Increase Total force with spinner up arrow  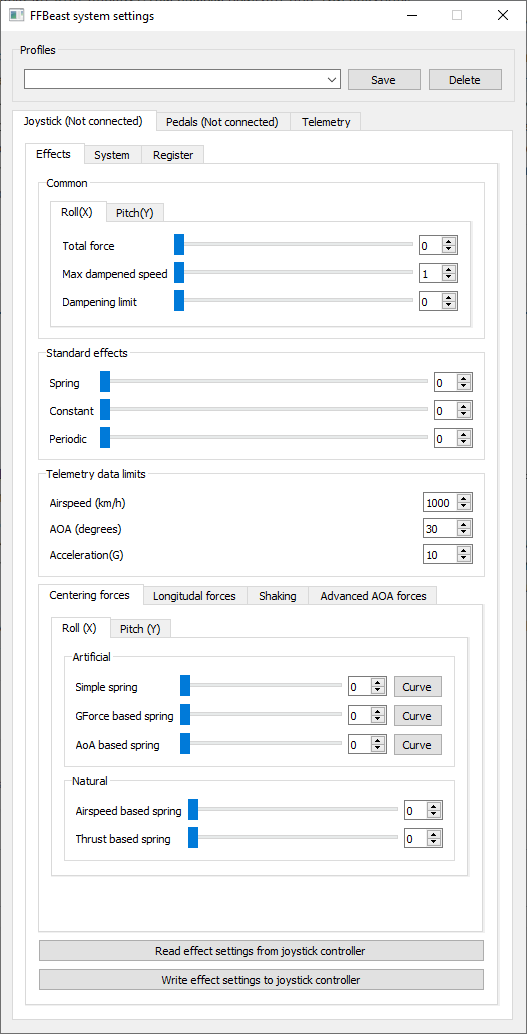click(449, 242)
